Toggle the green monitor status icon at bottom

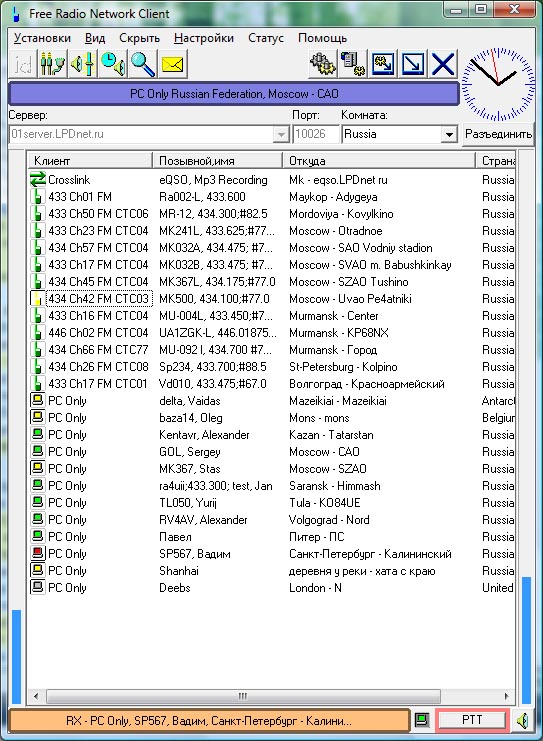click(422, 721)
